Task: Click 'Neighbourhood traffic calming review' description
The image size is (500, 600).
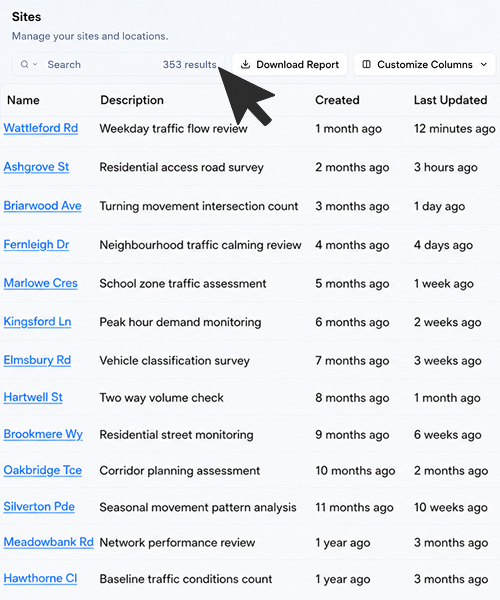Action: tap(200, 245)
